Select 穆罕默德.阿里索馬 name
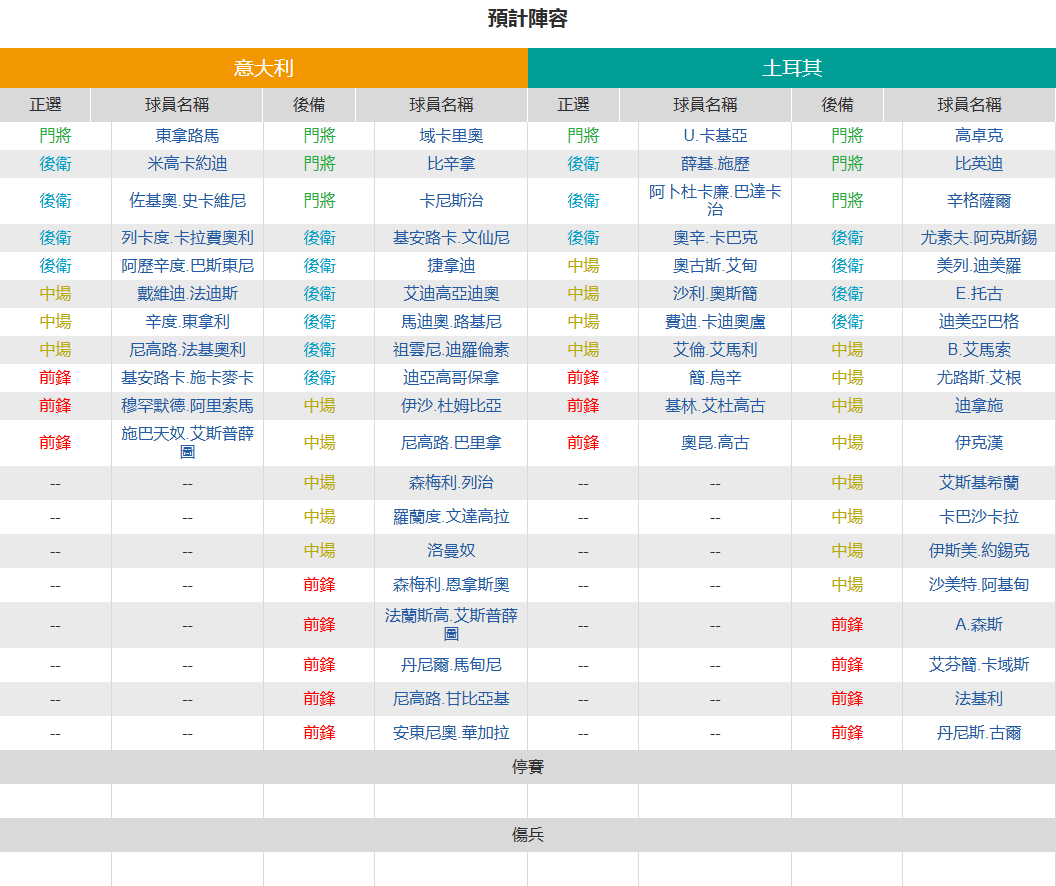This screenshot has height=886, width=1056. (187, 406)
